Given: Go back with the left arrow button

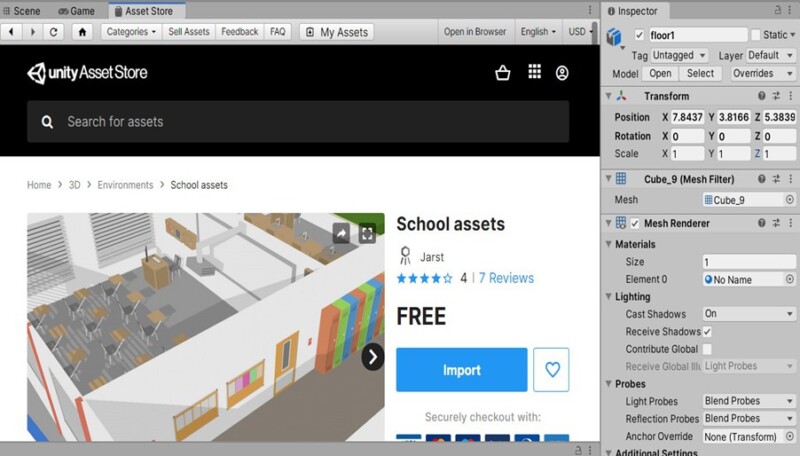Looking at the screenshot, I should coord(11,32).
